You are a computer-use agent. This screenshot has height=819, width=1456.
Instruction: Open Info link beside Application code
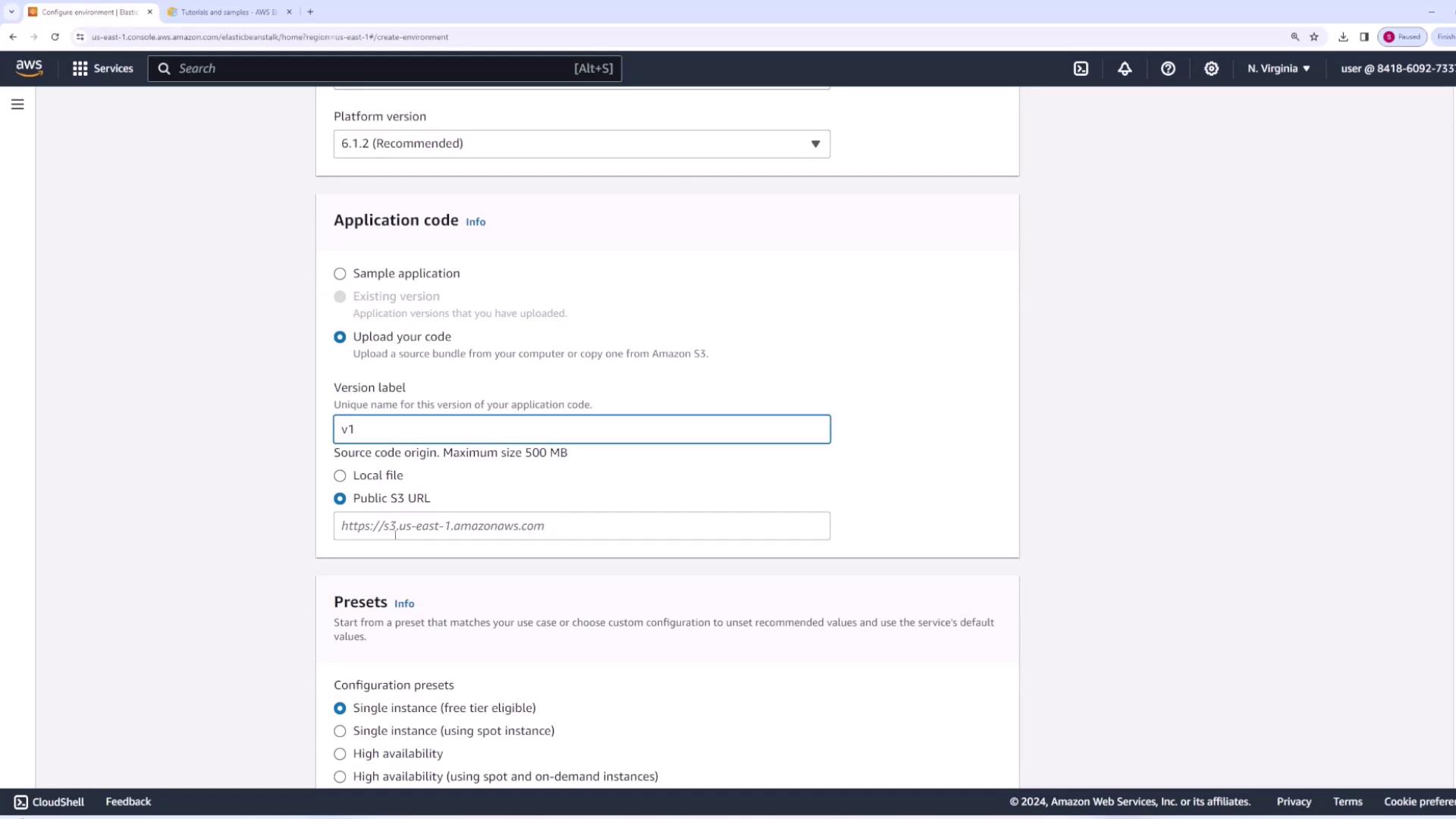(x=475, y=222)
